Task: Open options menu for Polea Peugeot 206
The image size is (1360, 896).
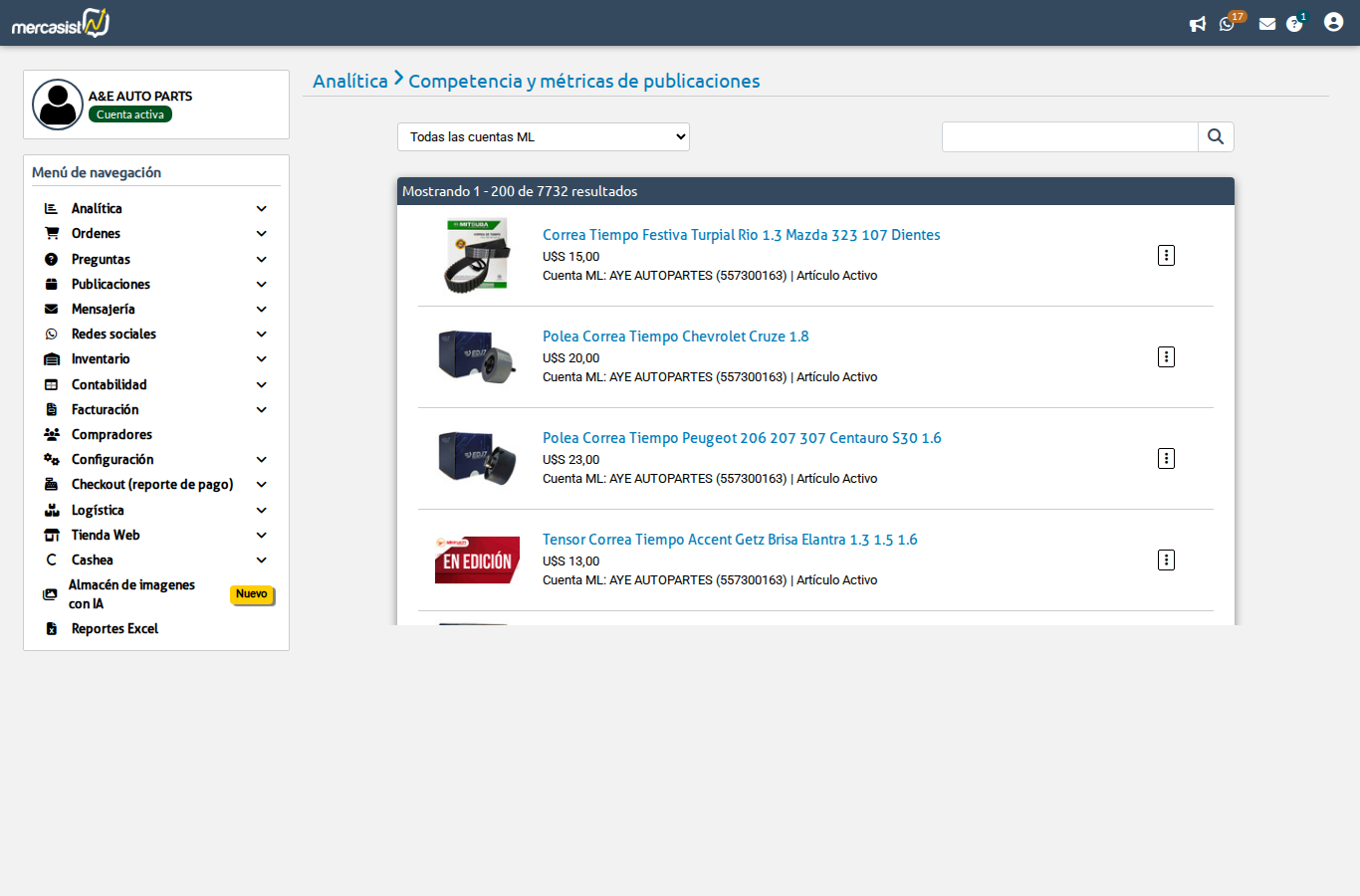Action: [1166, 459]
